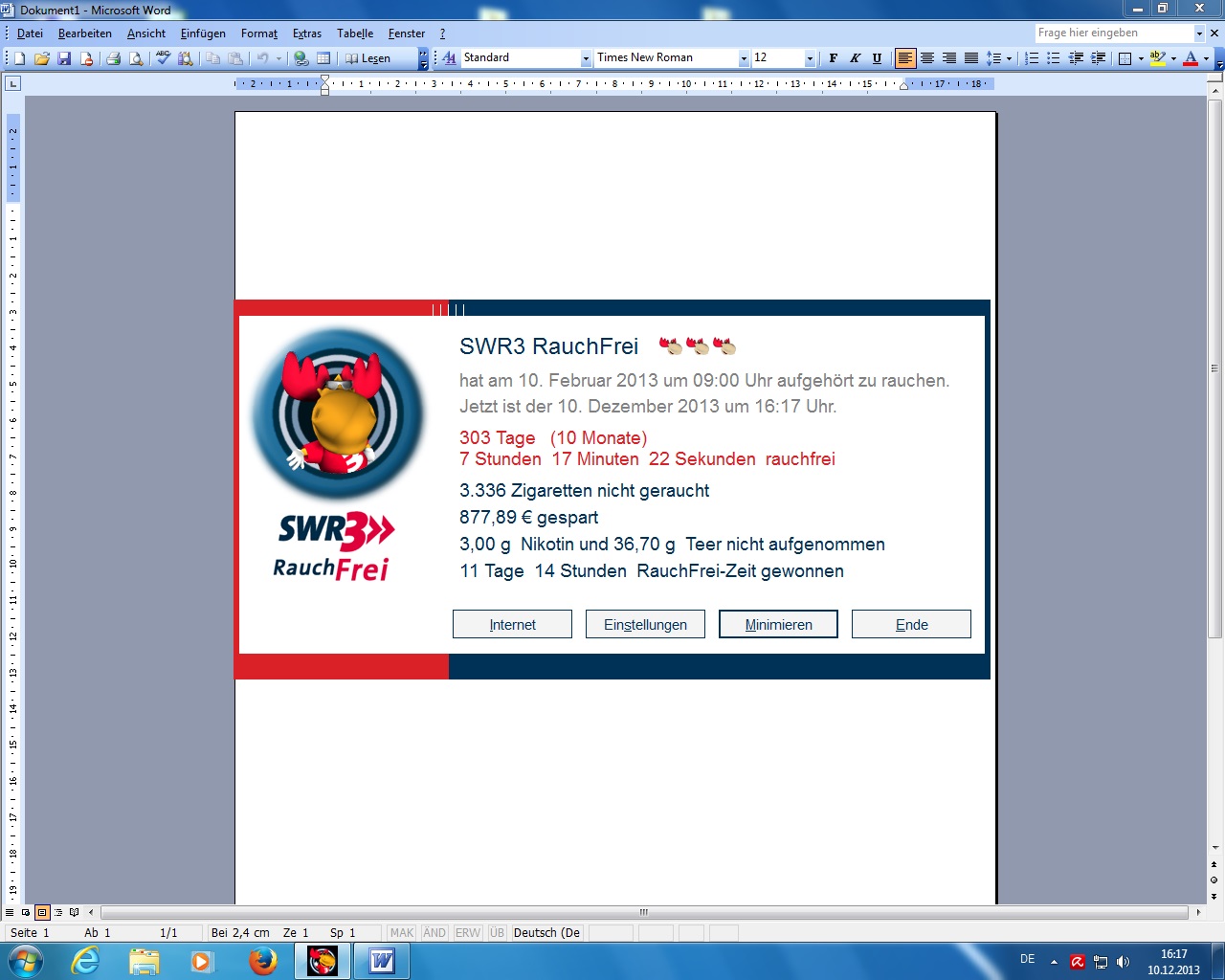This screenshot has height=980, width=1225.
Task: Click the vertical scrollbar thumb
Action: point(1214,368)
